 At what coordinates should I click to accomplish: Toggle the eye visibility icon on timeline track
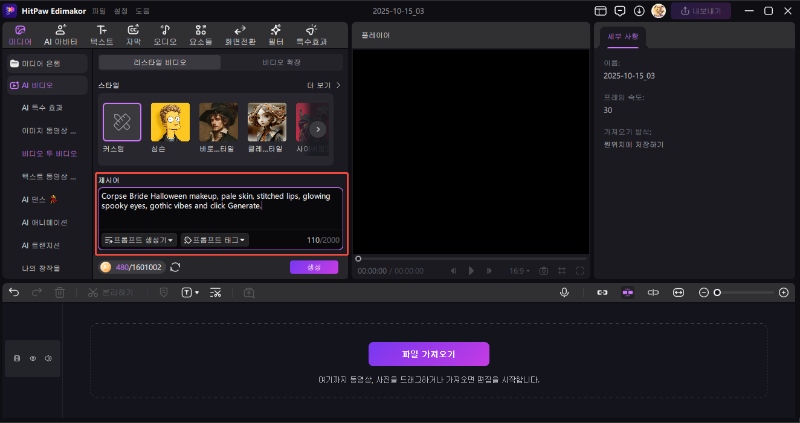32,357
